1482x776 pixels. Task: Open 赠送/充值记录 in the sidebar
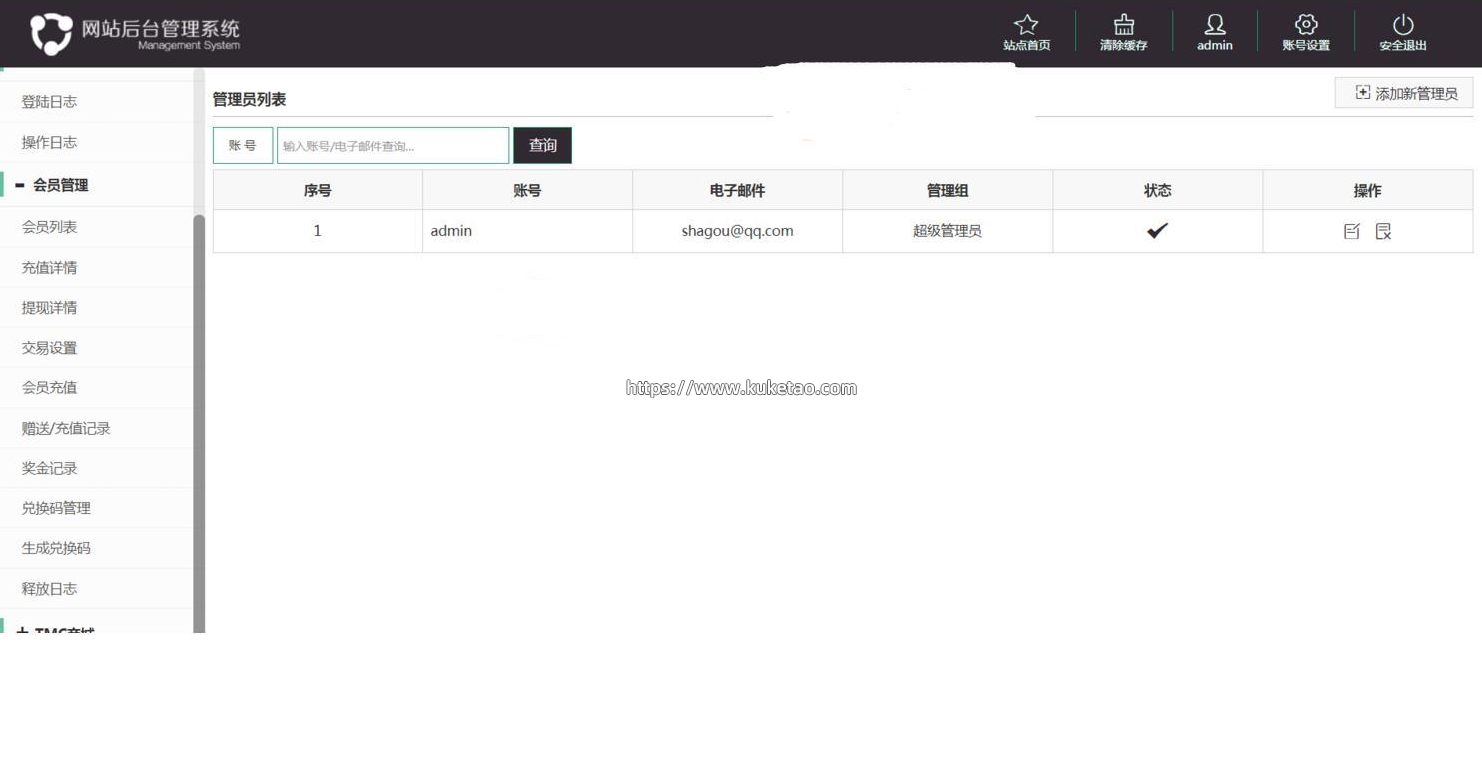(x=66, y=428)
